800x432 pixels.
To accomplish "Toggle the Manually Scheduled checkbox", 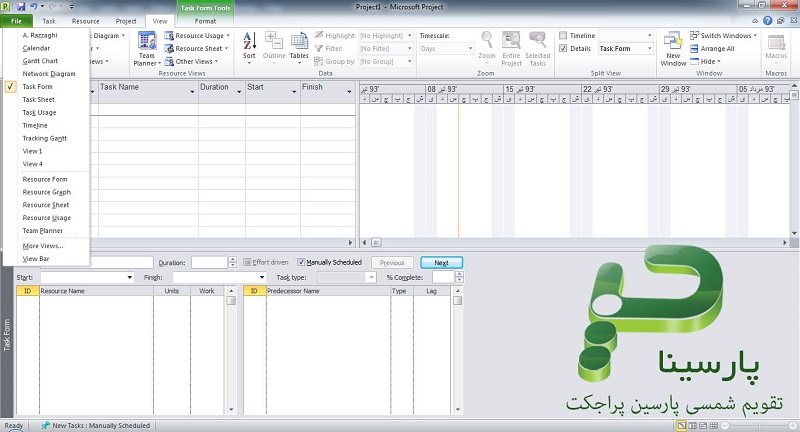I will pos(301,262).
